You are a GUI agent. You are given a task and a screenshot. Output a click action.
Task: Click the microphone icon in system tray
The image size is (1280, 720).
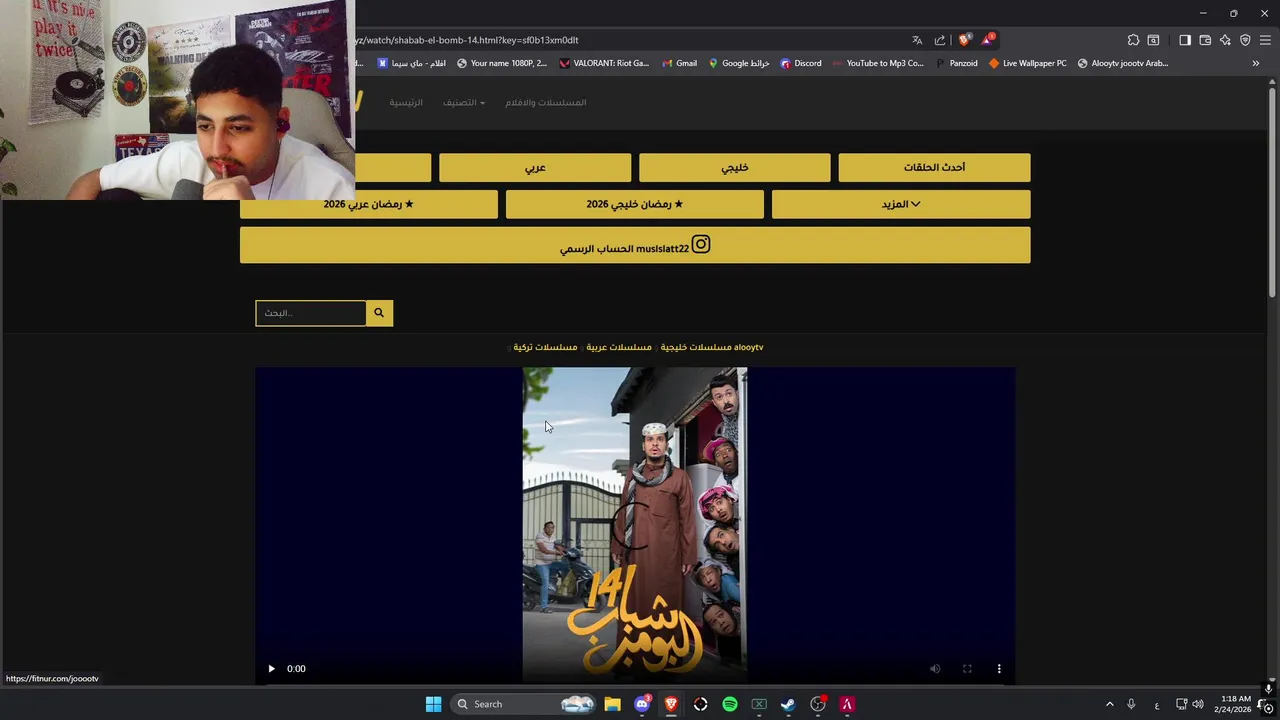pyautogui.click(x=1131, y=704)
